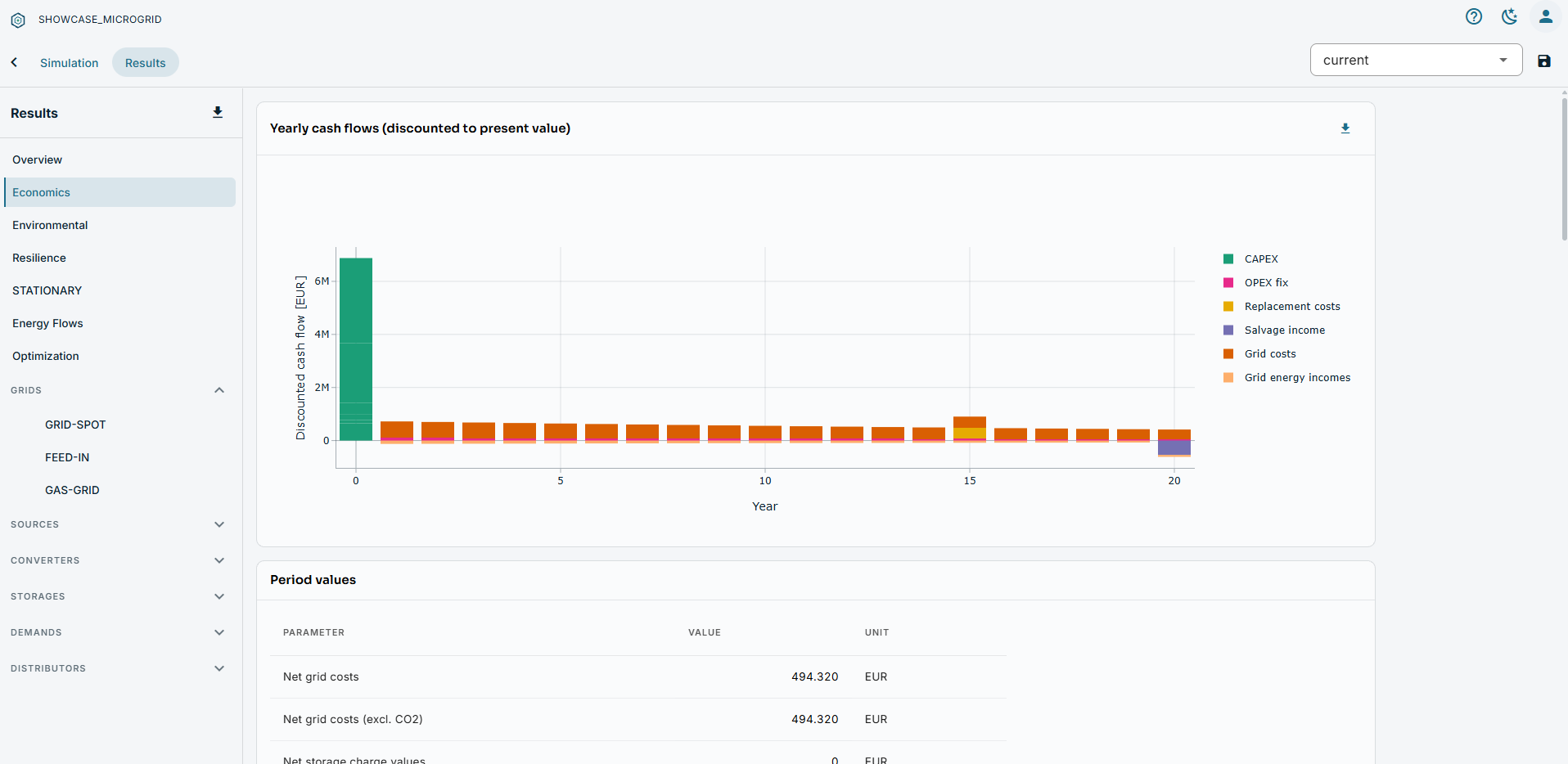Collapse the GRIDS group chevron
This screenshot has width=1568, height=764.
tap(219, 390)
